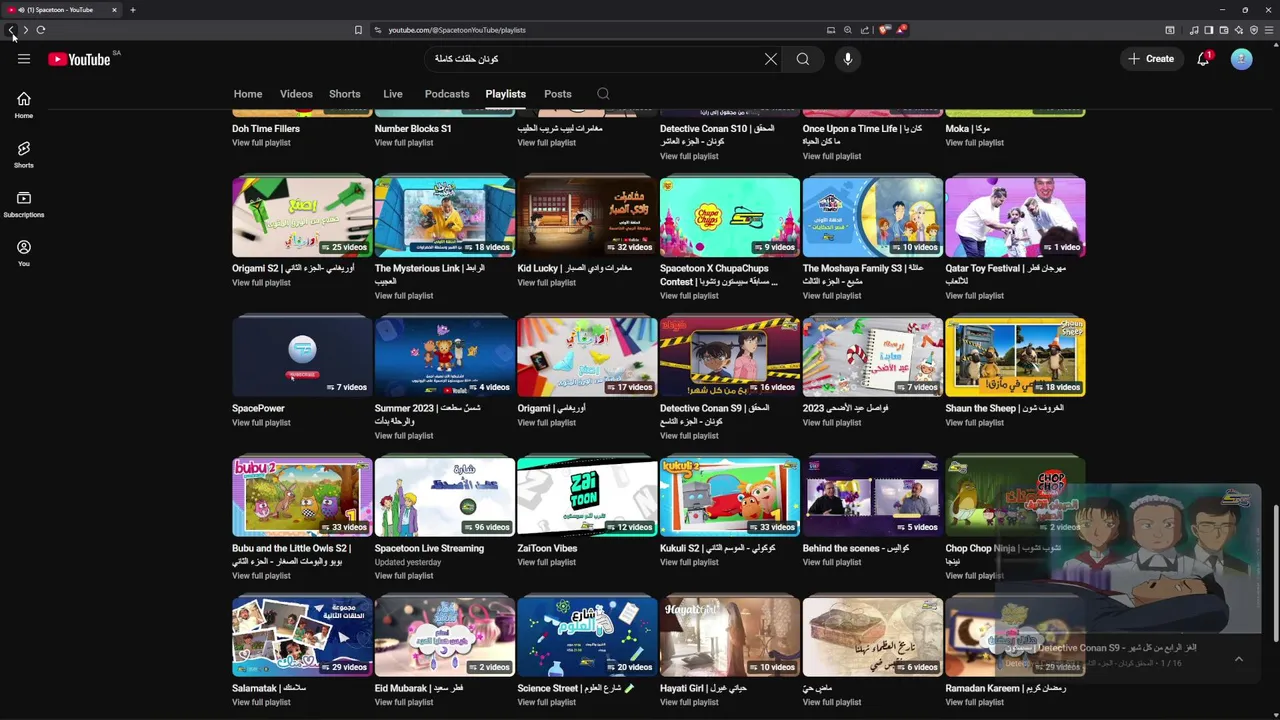
Task: Click the Create button
Action: click(x=1151, y=59)
